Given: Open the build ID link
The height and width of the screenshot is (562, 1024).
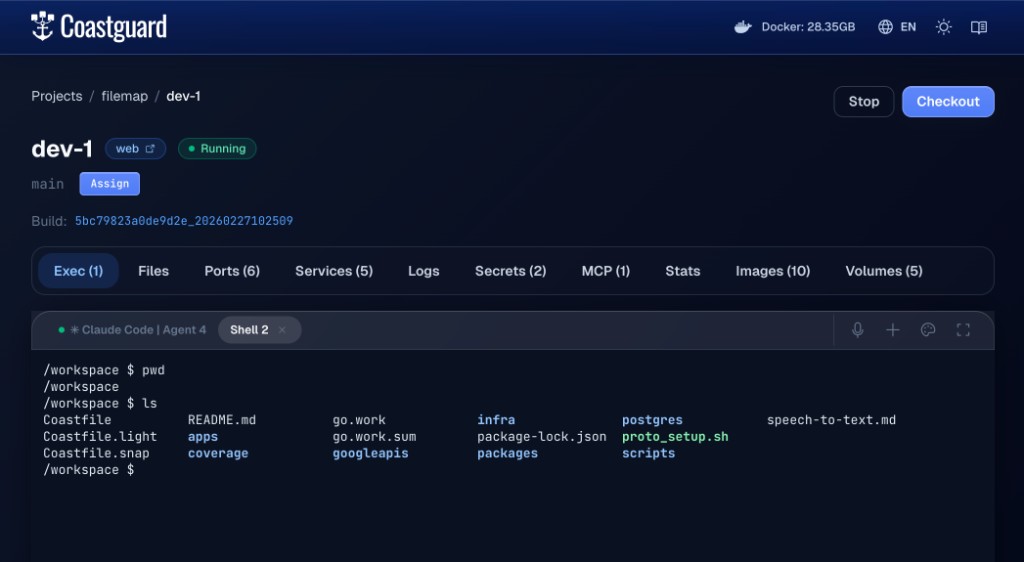Looking at the screenshot, I should click(x=184, y=221).
